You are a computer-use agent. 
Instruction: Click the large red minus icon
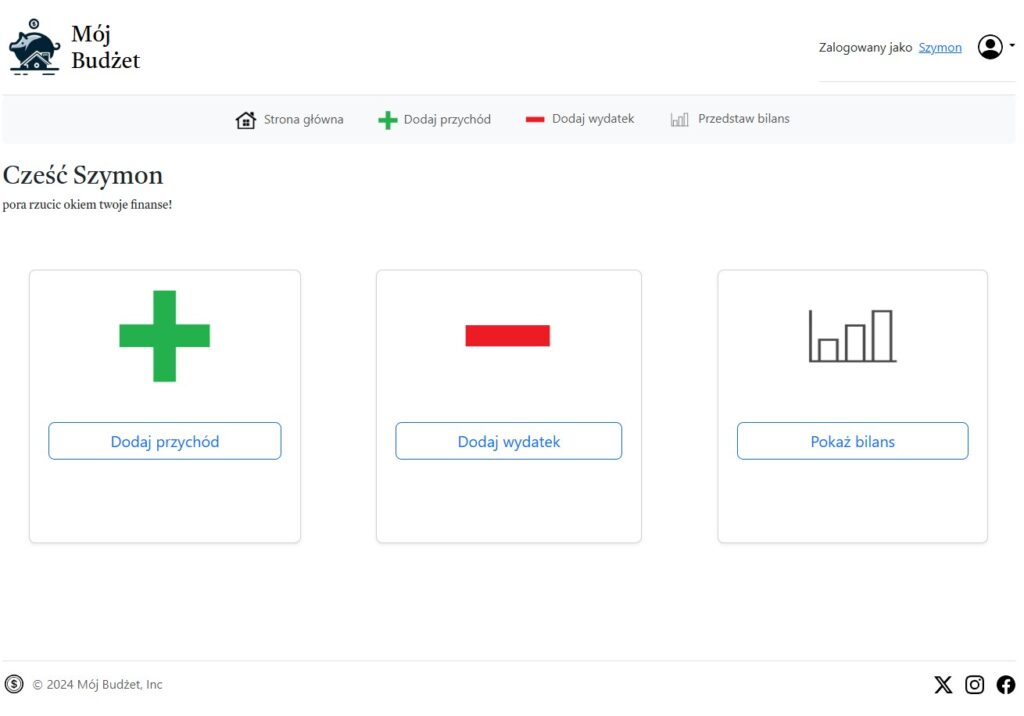tap(508, 336)
